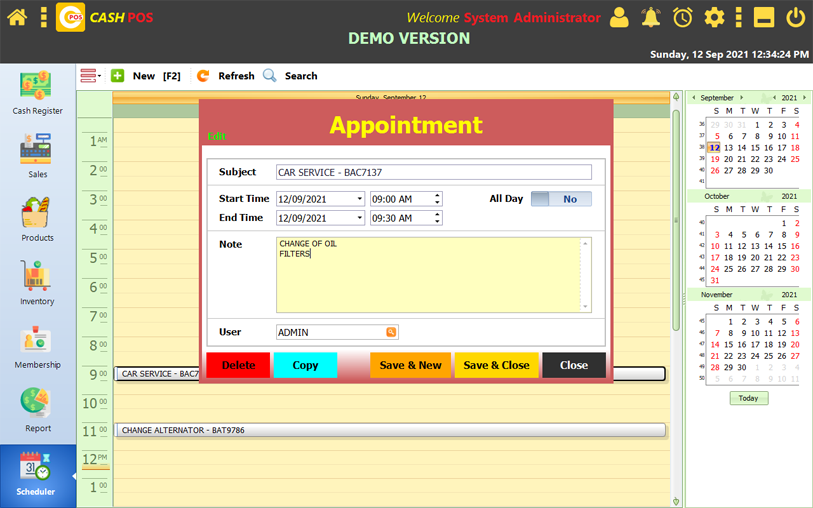Open the left vertical dots menu
The image size is (813, 508).
44,17
